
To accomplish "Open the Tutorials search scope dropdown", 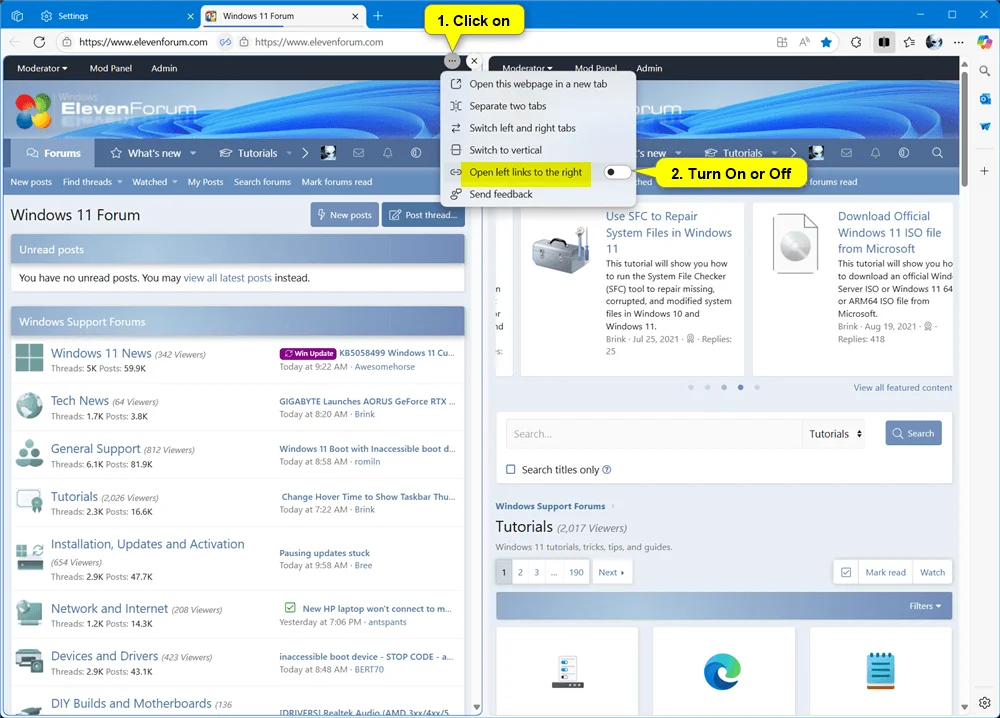I will [835, 434].
